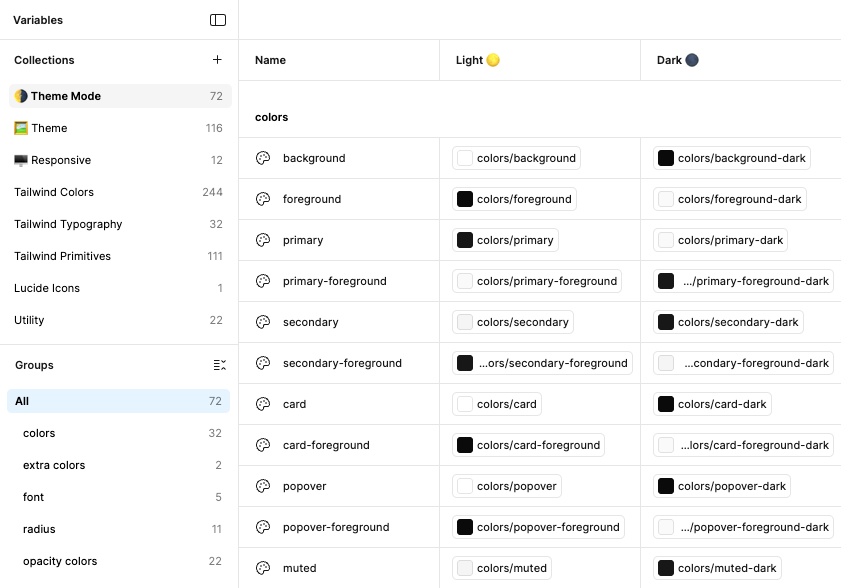
Task: Click the secondary variable name cell
Action: pyautogui.click(x=311, y=322)
